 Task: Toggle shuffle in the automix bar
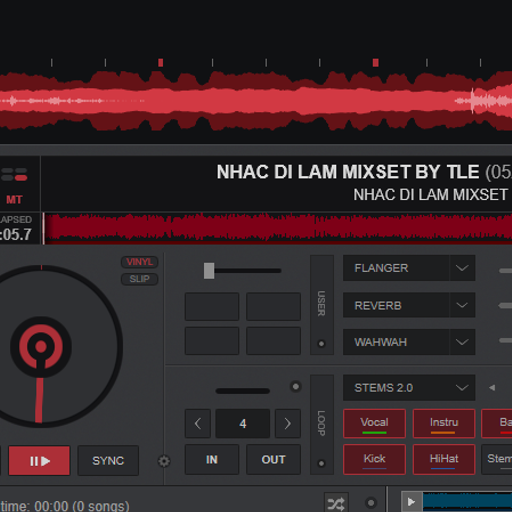click(x=336, y=503)
